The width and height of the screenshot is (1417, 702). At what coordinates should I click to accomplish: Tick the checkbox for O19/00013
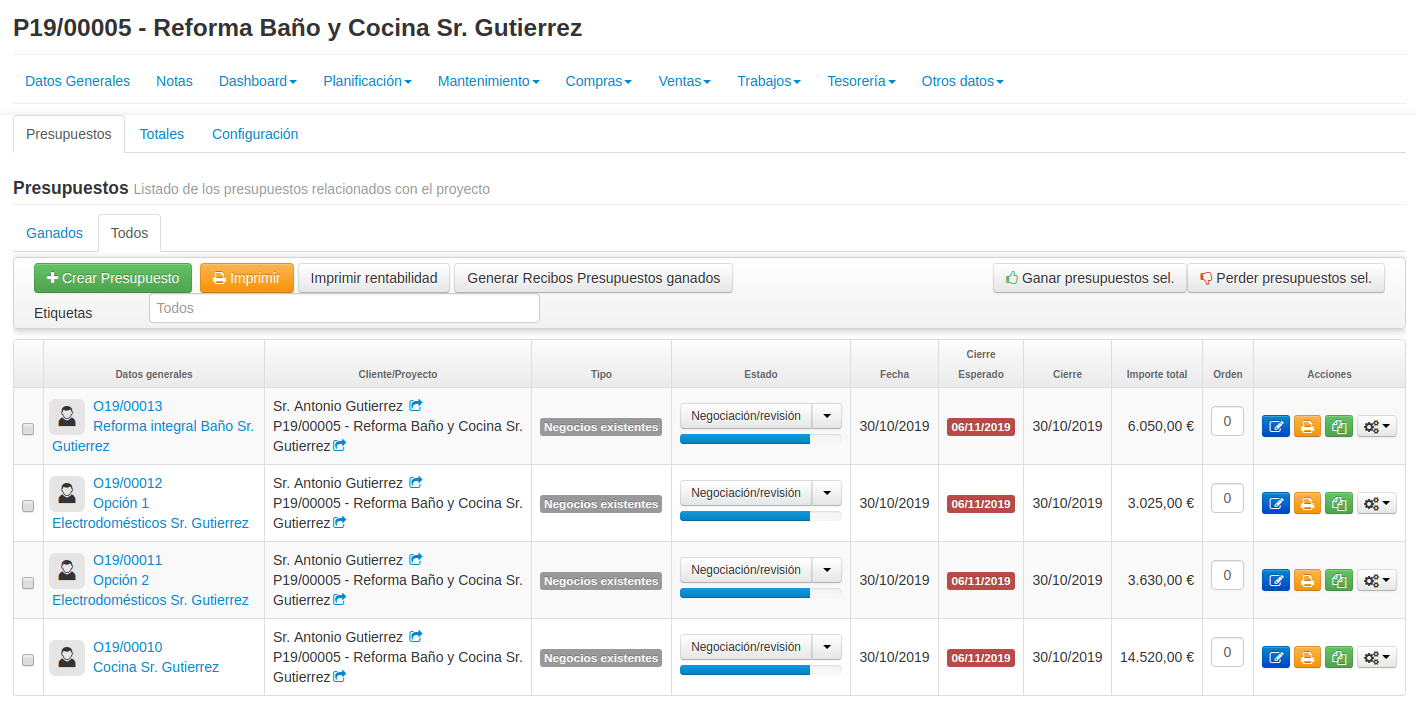pyautogui.click(x=28, y=429)
